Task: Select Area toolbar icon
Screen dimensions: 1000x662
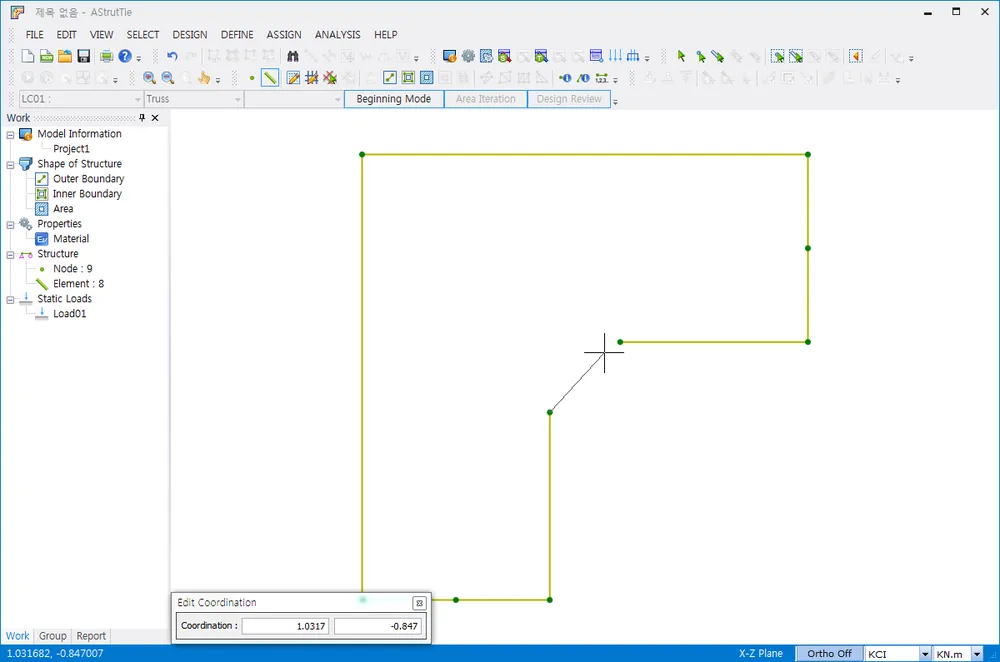Action: [x=427, y=78]
